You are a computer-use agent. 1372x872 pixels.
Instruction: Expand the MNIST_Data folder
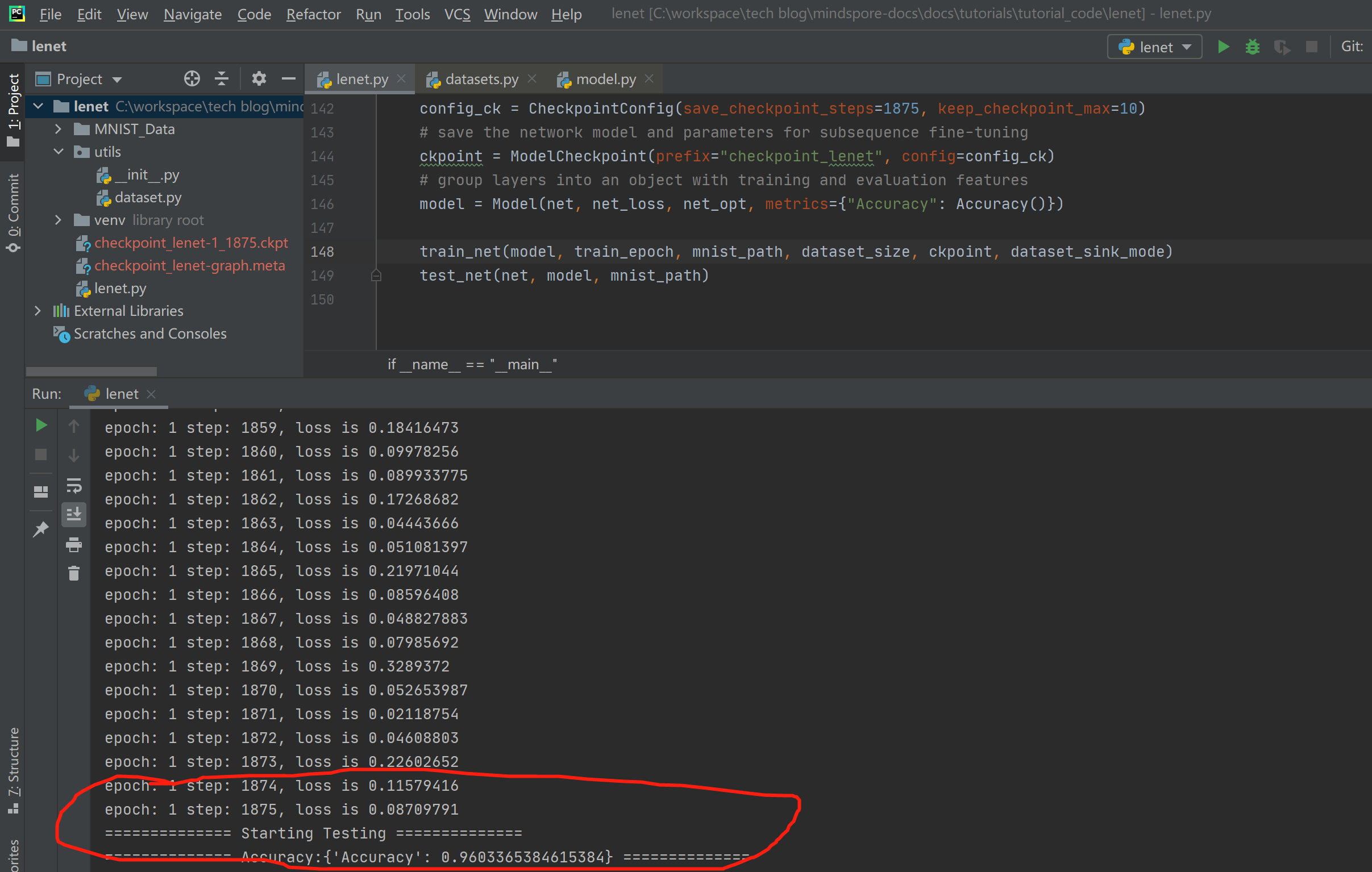tap(58, 130)
